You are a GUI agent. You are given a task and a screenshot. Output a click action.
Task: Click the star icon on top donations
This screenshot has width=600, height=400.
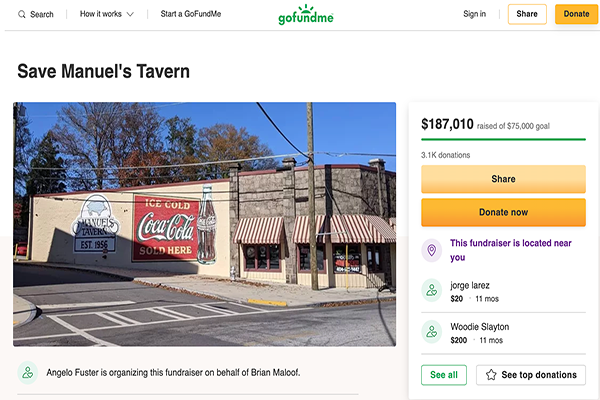489,375
